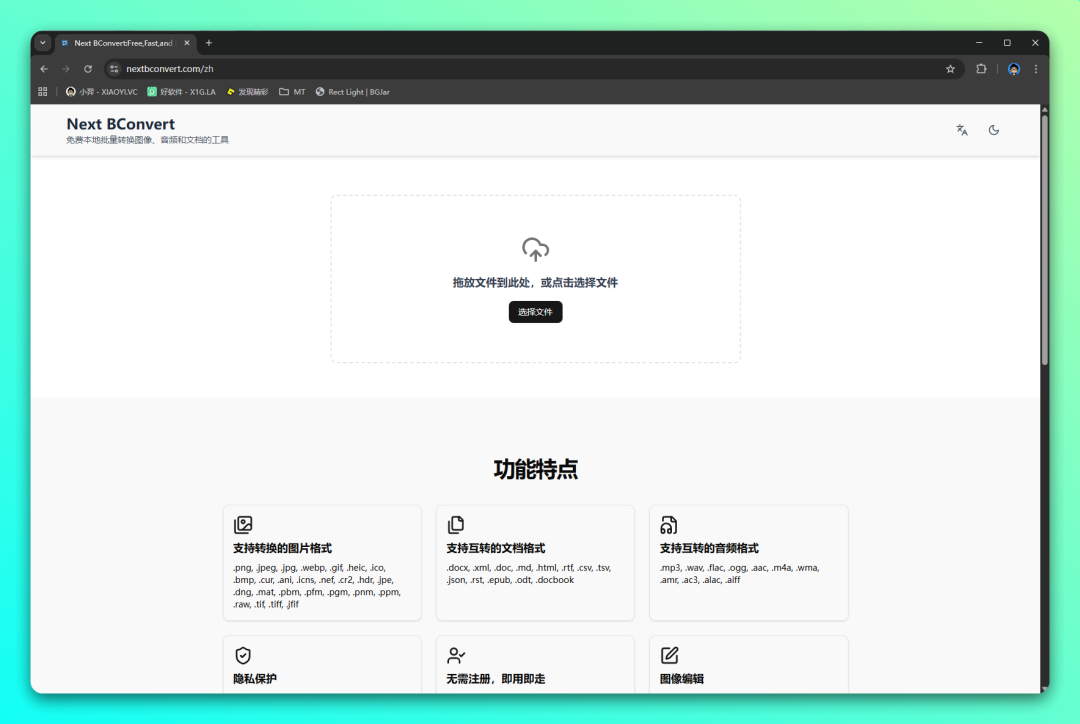Click the Next BConvert logo title

[121, 124]
